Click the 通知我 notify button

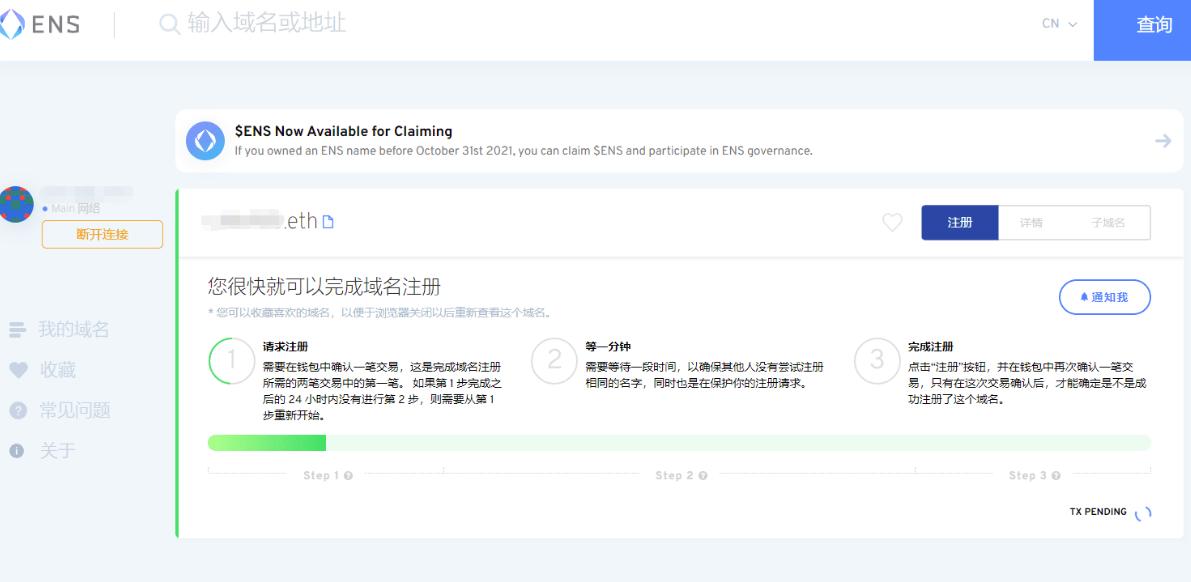click(1104, 297)
